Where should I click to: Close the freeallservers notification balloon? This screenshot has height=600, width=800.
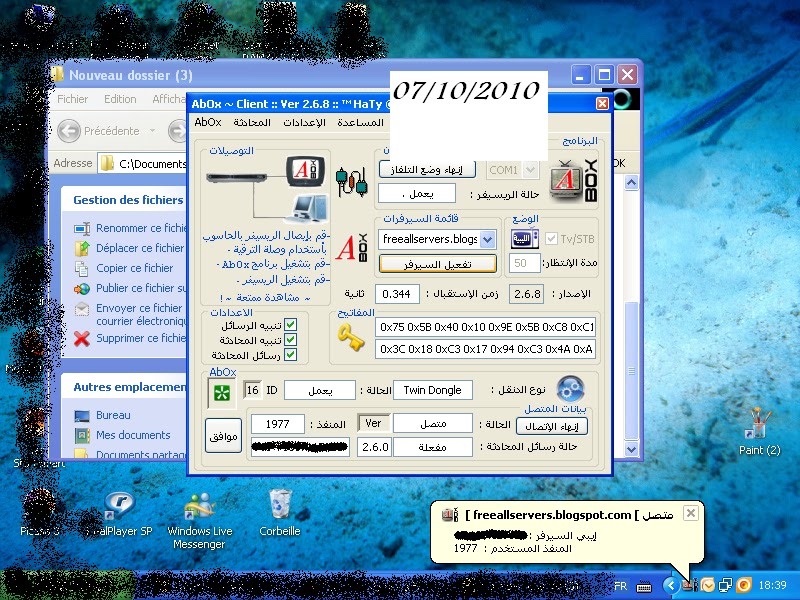(x=690, y=513)
